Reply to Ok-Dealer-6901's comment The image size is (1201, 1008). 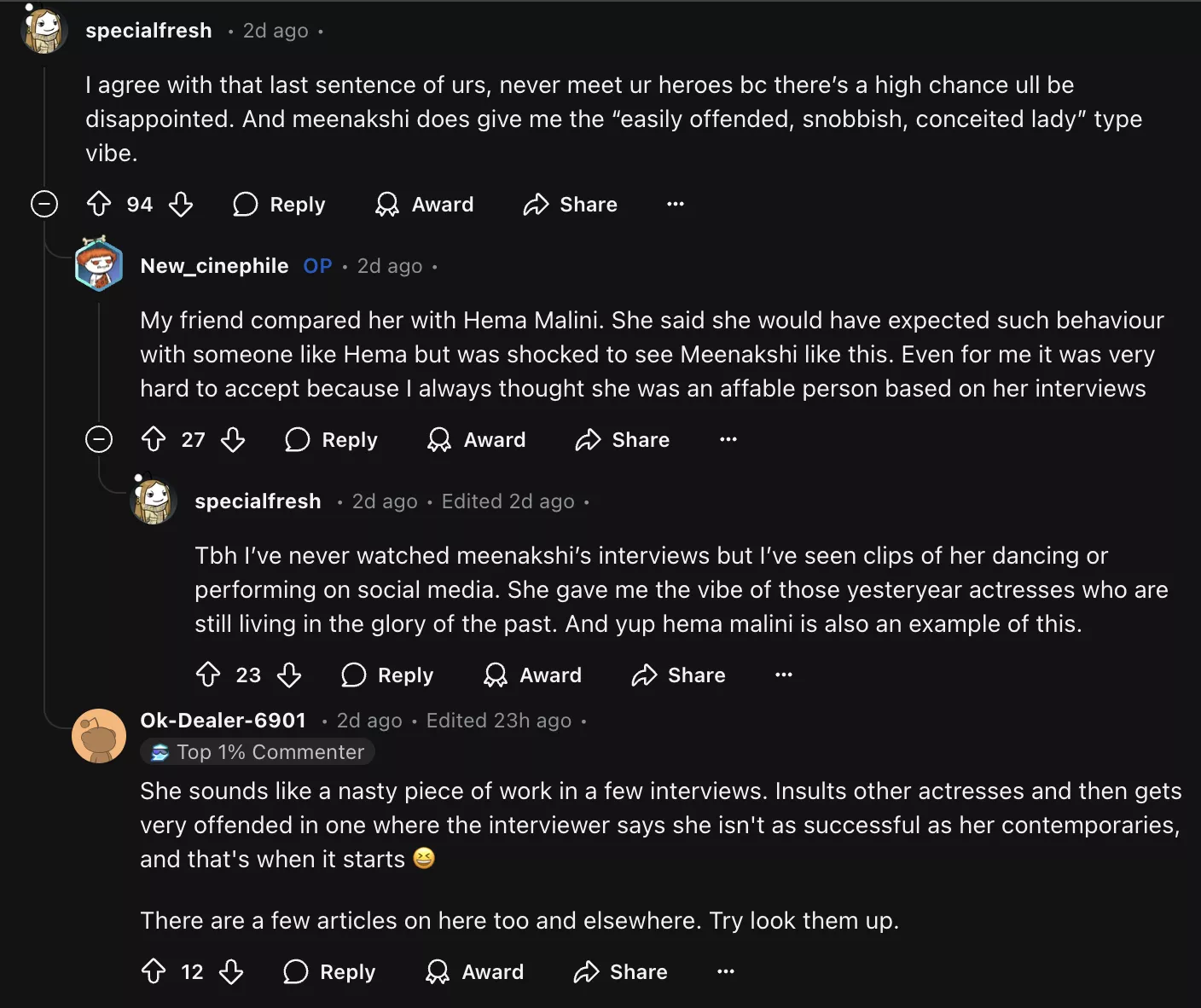(x=329, y=971)
